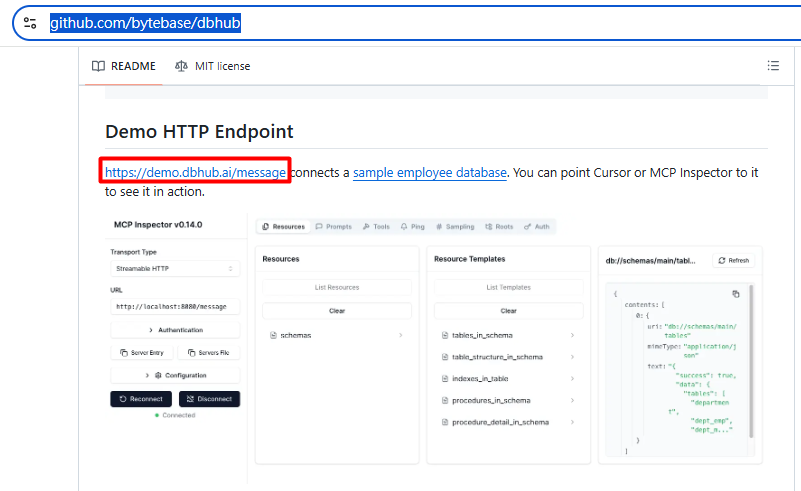Select Prompts tab in MCP Inspector
Viewport: 801px width, 491px height.
click(334, 226)
